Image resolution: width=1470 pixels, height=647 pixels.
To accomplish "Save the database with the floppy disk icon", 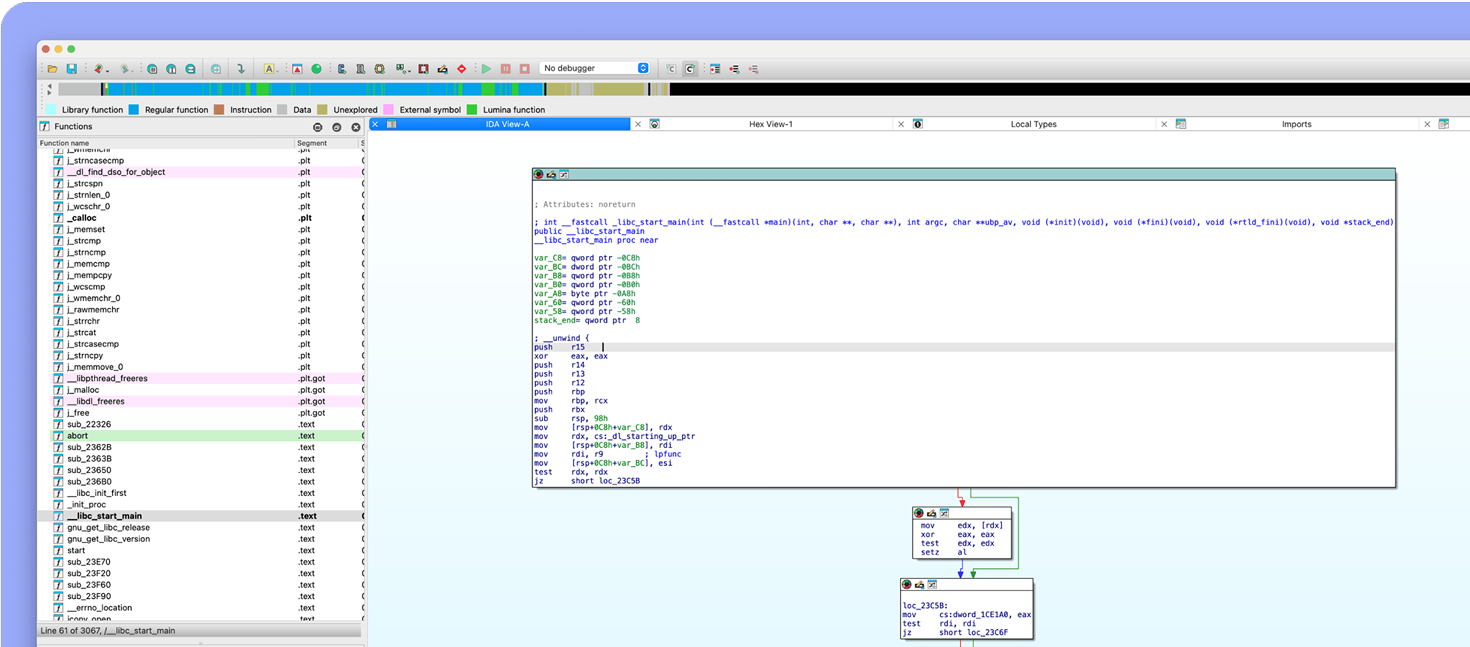I will (x=72, y=68).
